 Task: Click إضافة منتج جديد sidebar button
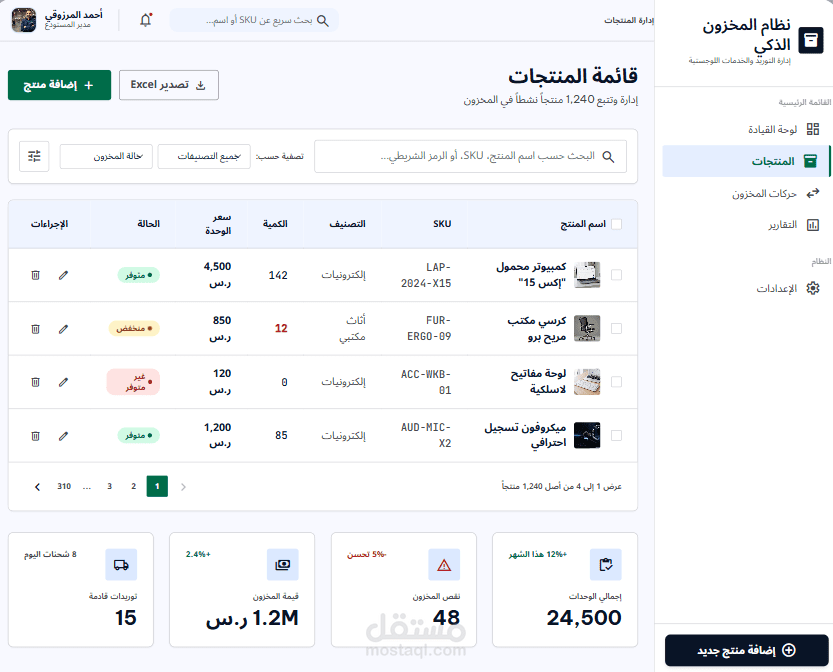[746, 650]
